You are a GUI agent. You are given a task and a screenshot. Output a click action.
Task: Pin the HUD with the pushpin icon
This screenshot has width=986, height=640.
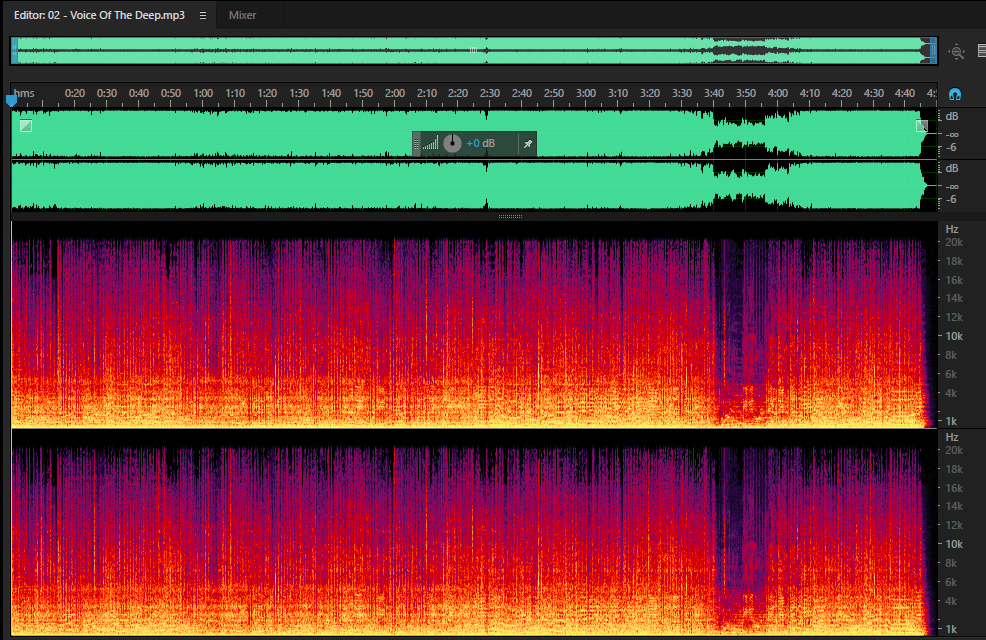(x=528, y=144)
